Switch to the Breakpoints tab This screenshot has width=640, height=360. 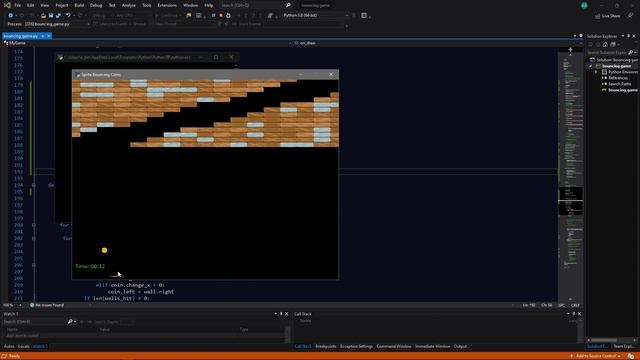(x=326, y=347)
